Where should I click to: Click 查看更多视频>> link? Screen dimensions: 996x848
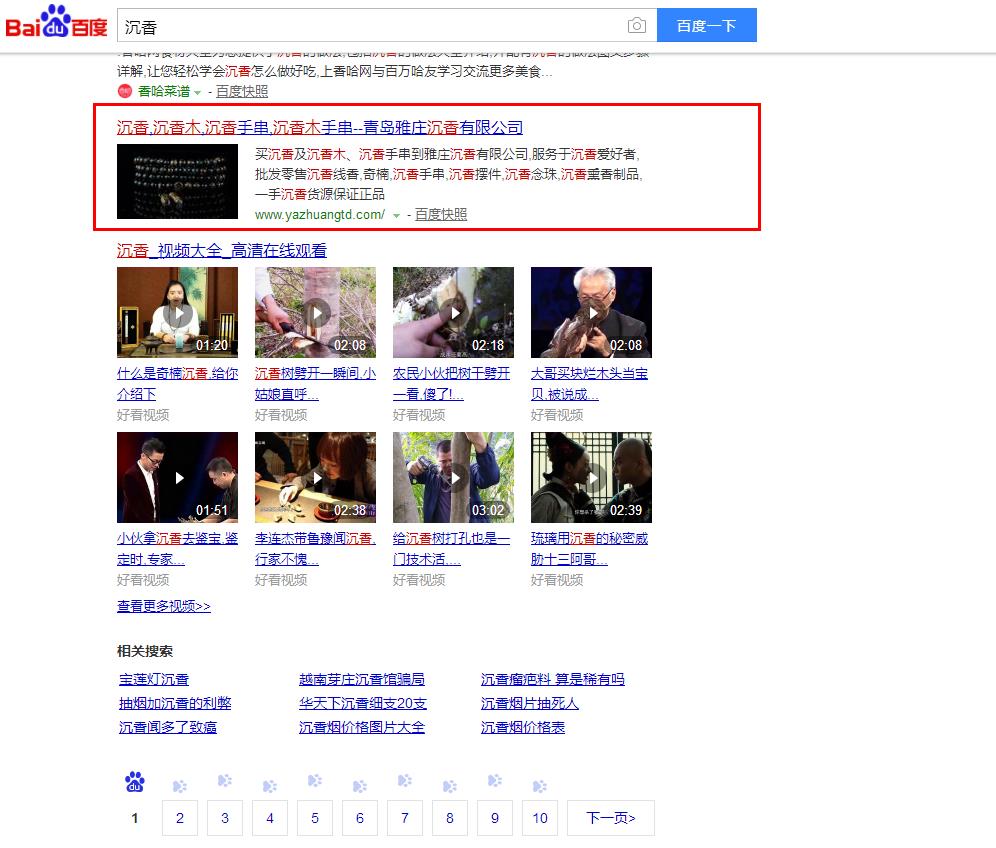click(164, 607)
